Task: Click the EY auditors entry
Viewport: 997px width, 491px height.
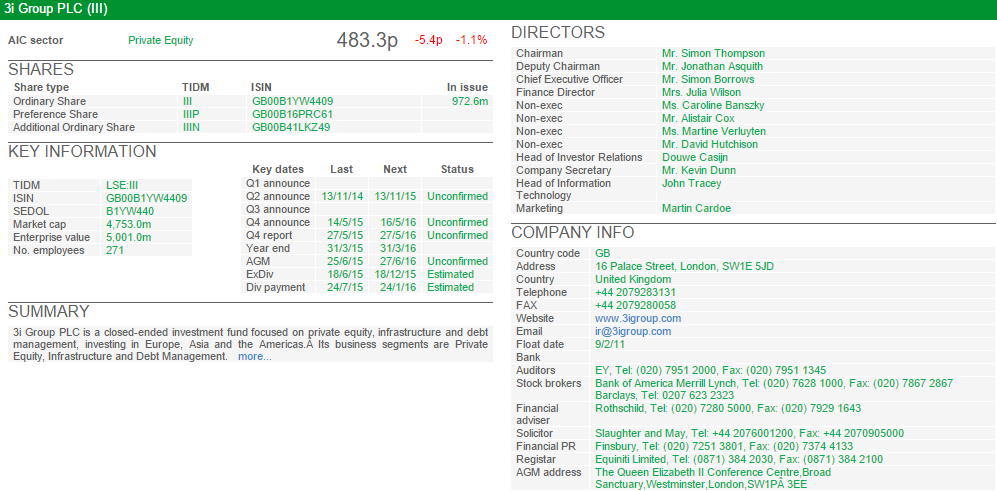Action: [x=710, y=370]
